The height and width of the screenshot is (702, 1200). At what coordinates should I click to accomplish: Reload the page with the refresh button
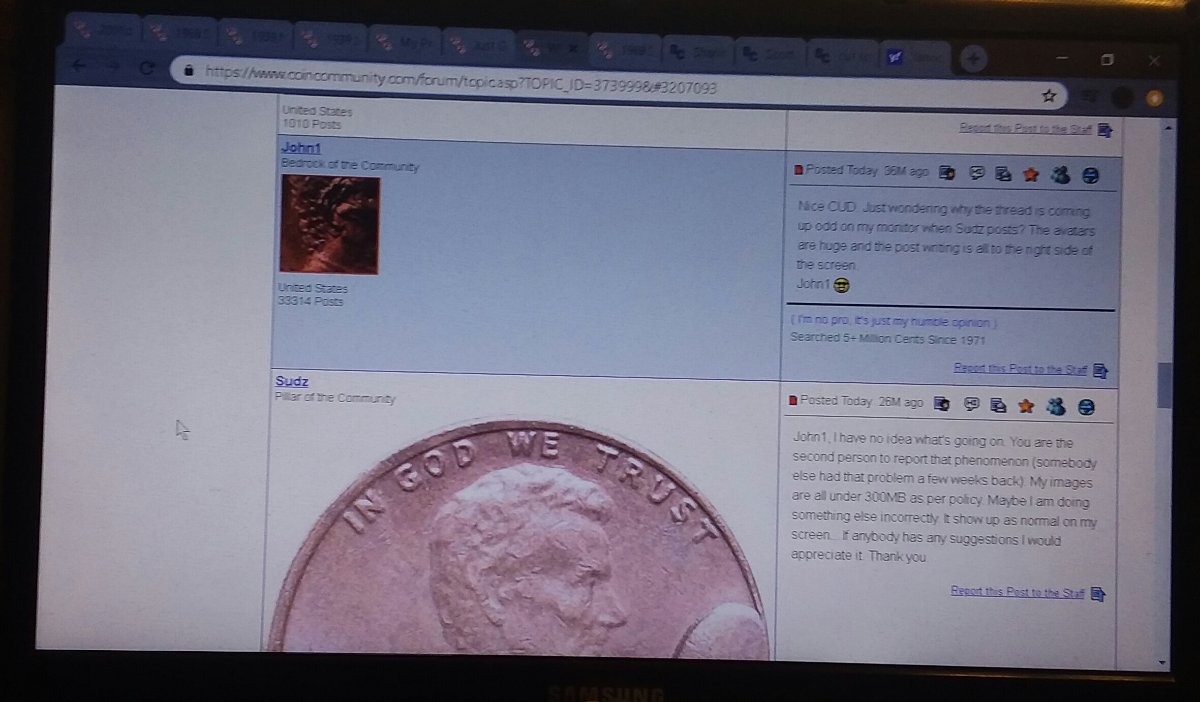147,68
